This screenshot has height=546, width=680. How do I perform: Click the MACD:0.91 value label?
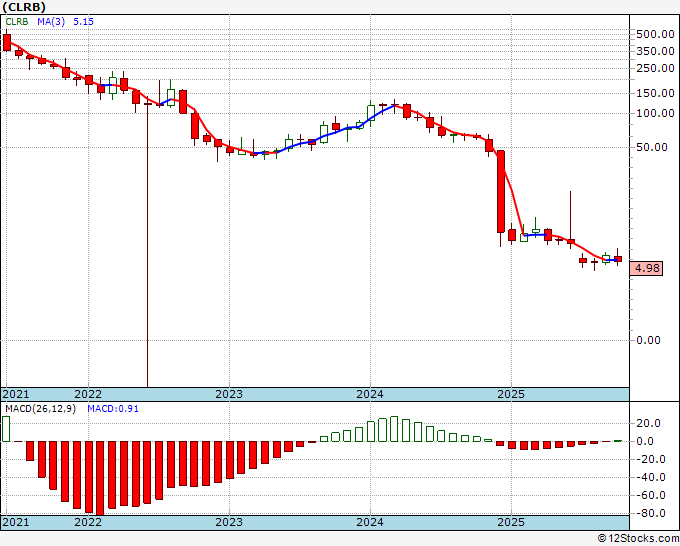tap(113, 409)
